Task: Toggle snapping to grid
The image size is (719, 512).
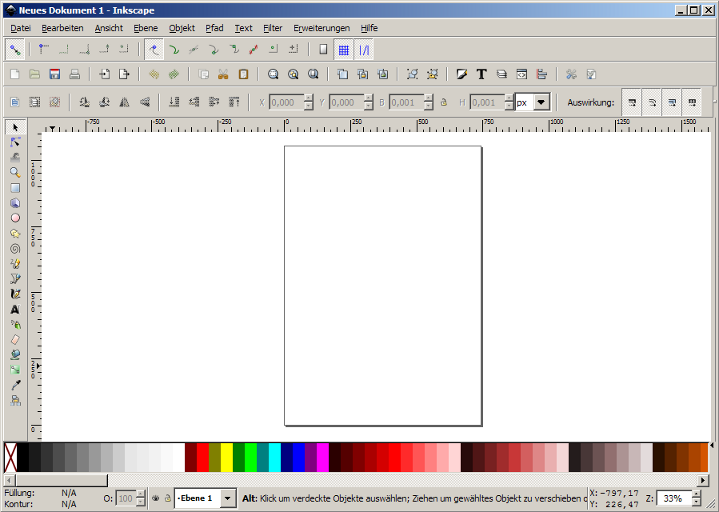Action: tap(343, 49)
